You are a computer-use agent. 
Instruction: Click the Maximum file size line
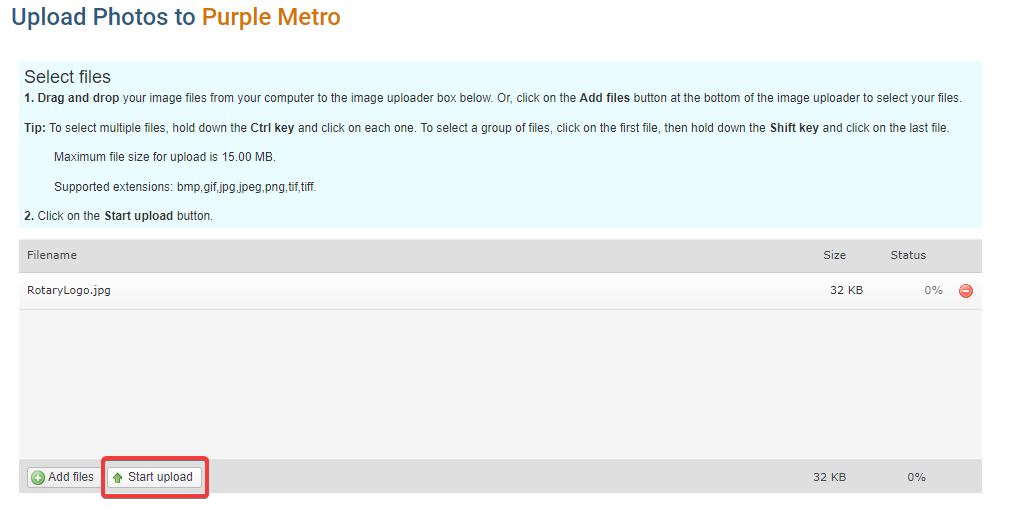click(164, 157)
